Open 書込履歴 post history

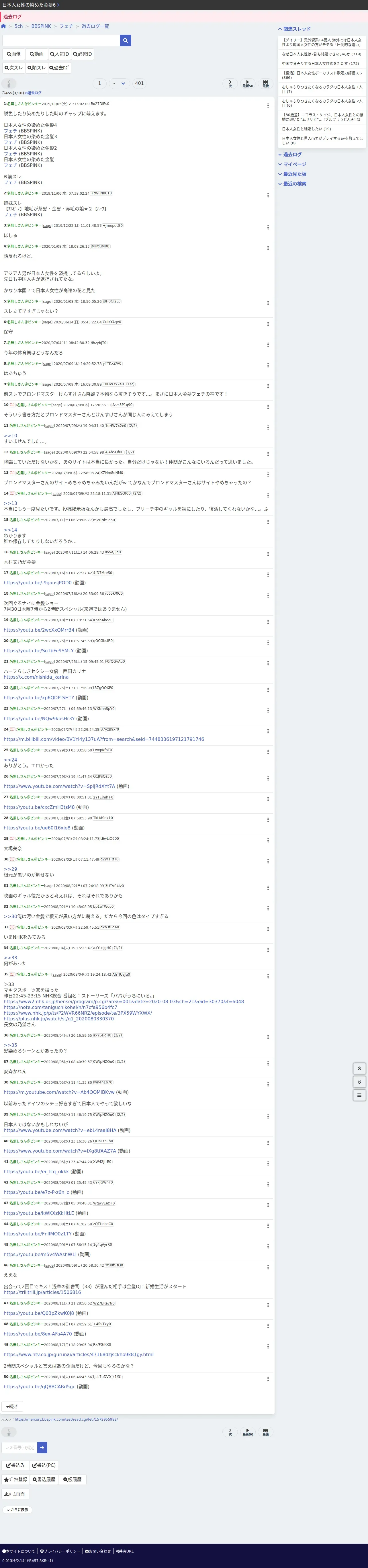[x=44, y=1479]
